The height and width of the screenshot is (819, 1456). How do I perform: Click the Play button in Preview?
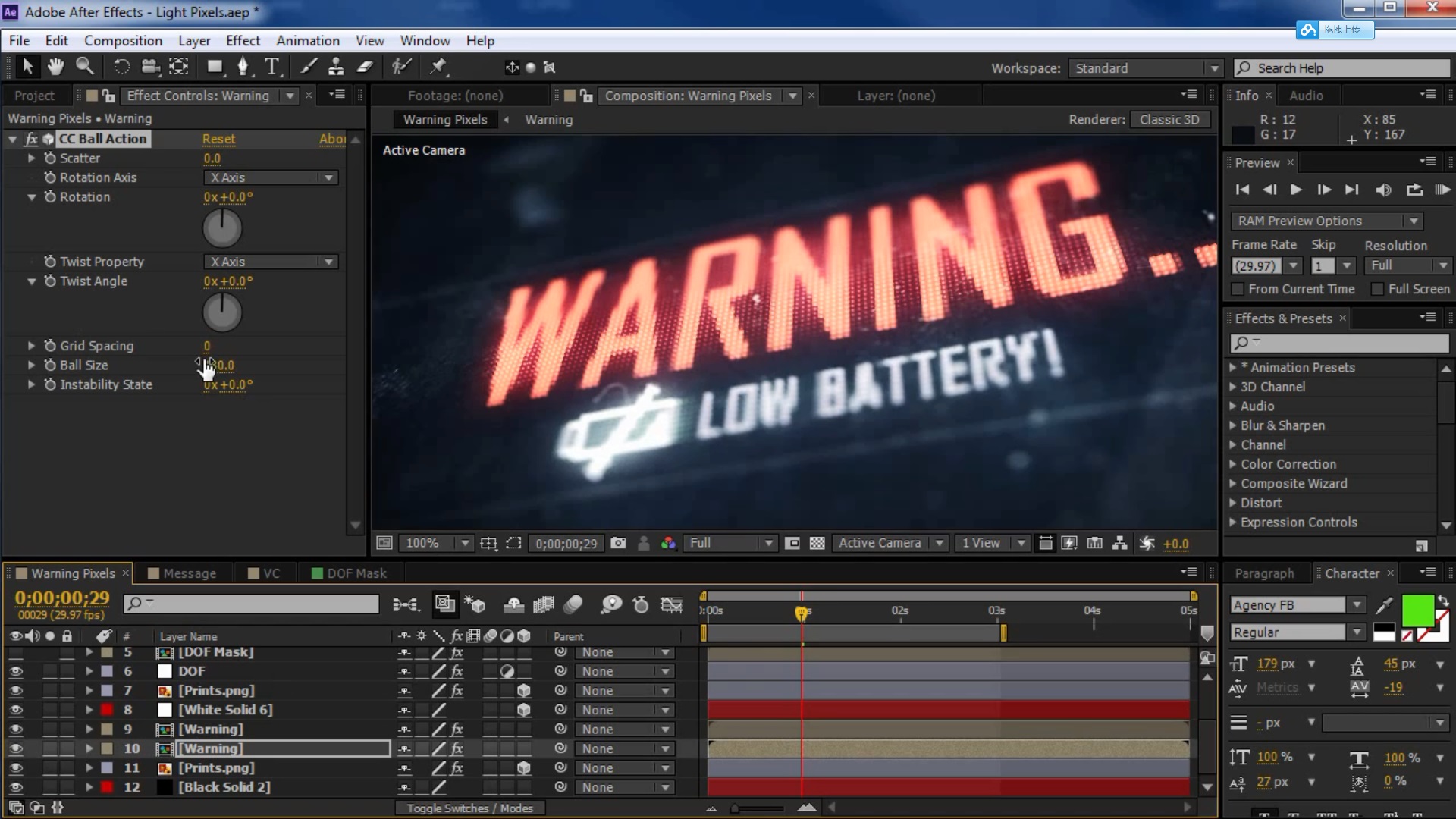(1296, 190)
